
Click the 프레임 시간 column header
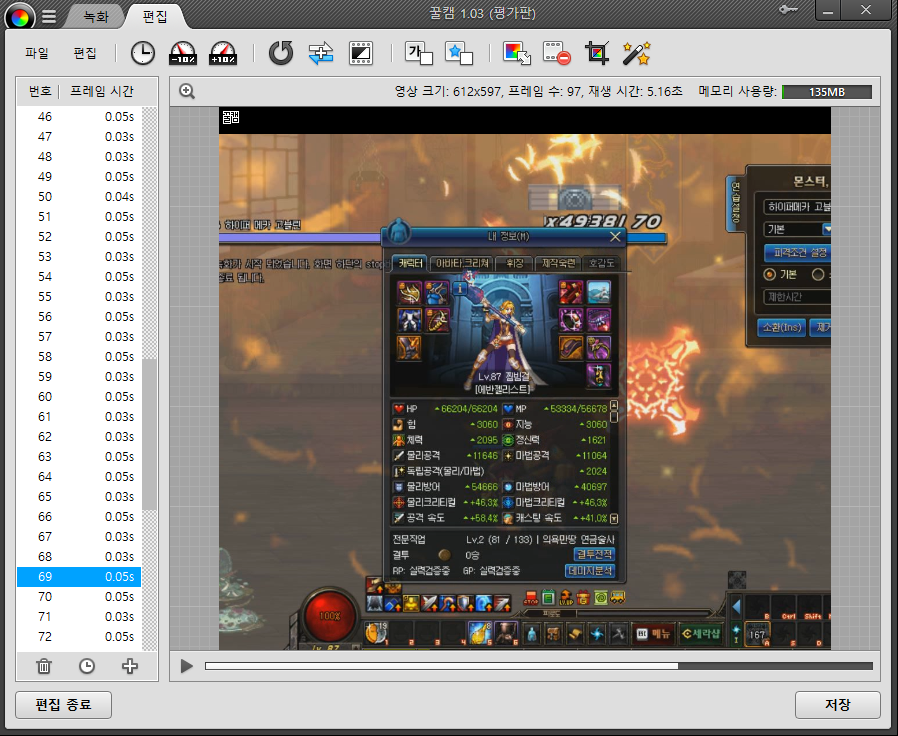(101, 91)
